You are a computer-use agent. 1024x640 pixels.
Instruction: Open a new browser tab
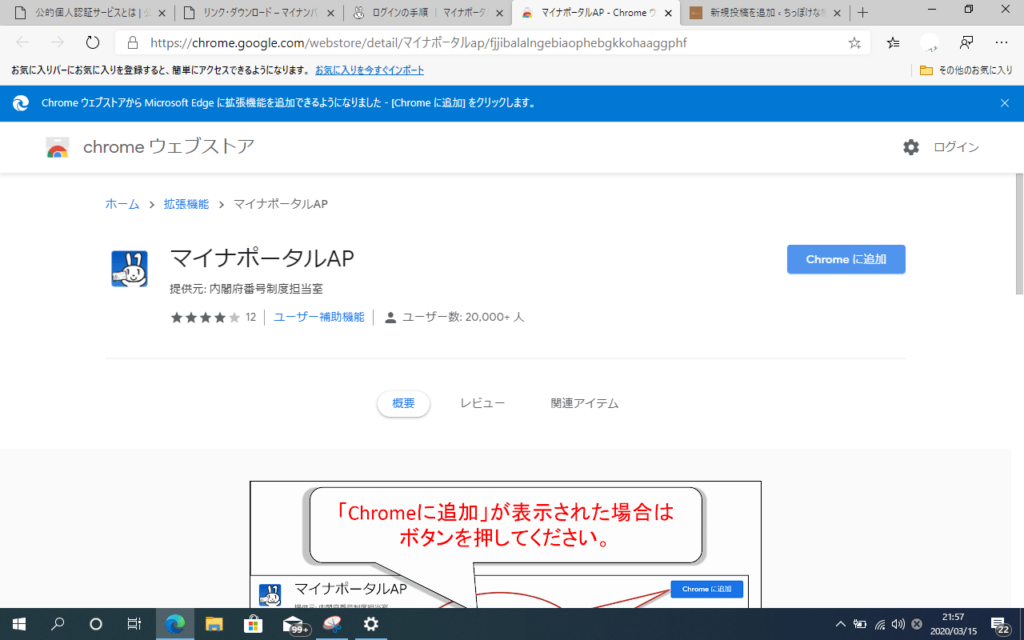[x=863, y=12]
